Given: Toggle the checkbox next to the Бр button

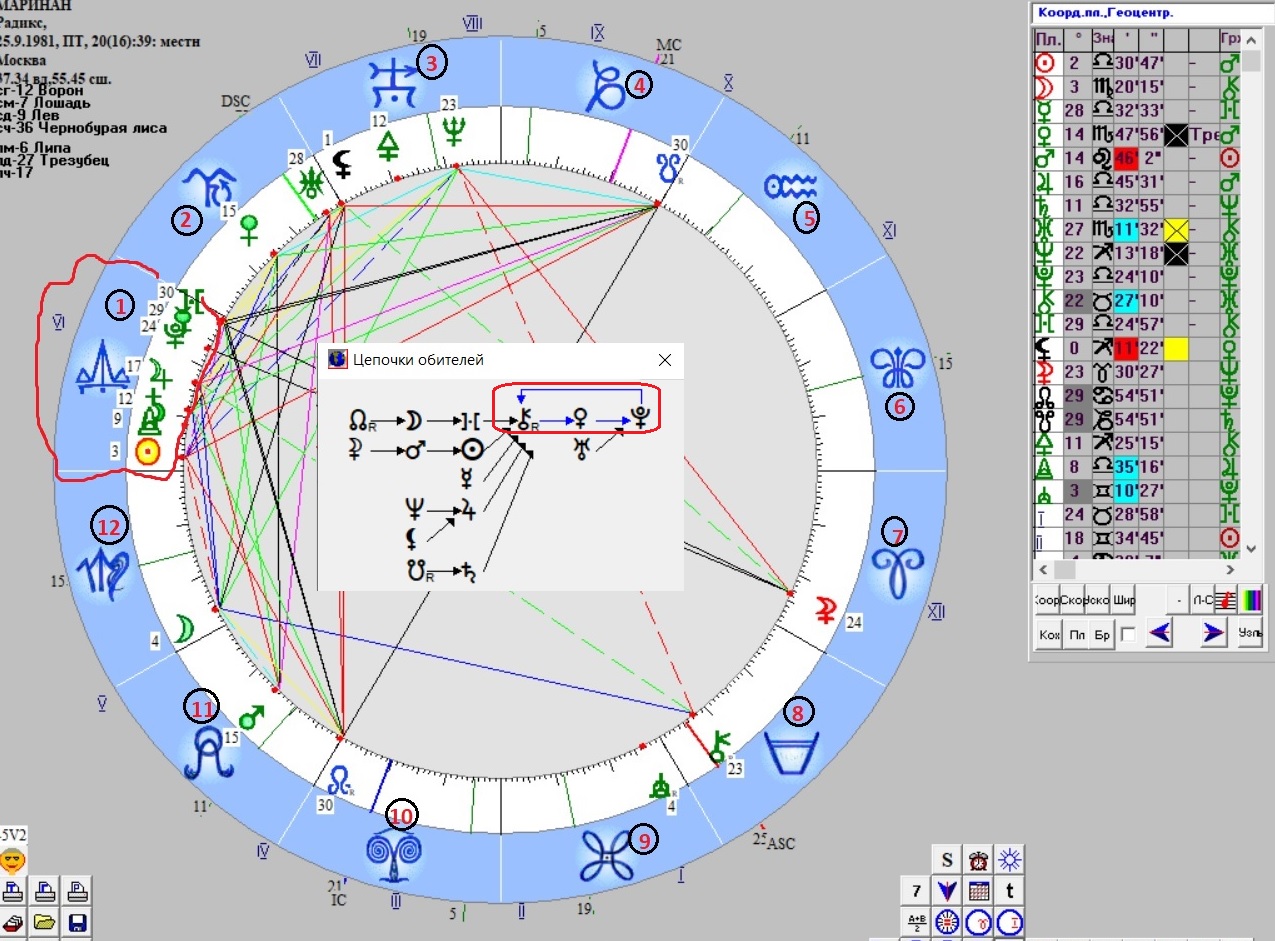Looking at the screenshot, I should coord(1128,634).
